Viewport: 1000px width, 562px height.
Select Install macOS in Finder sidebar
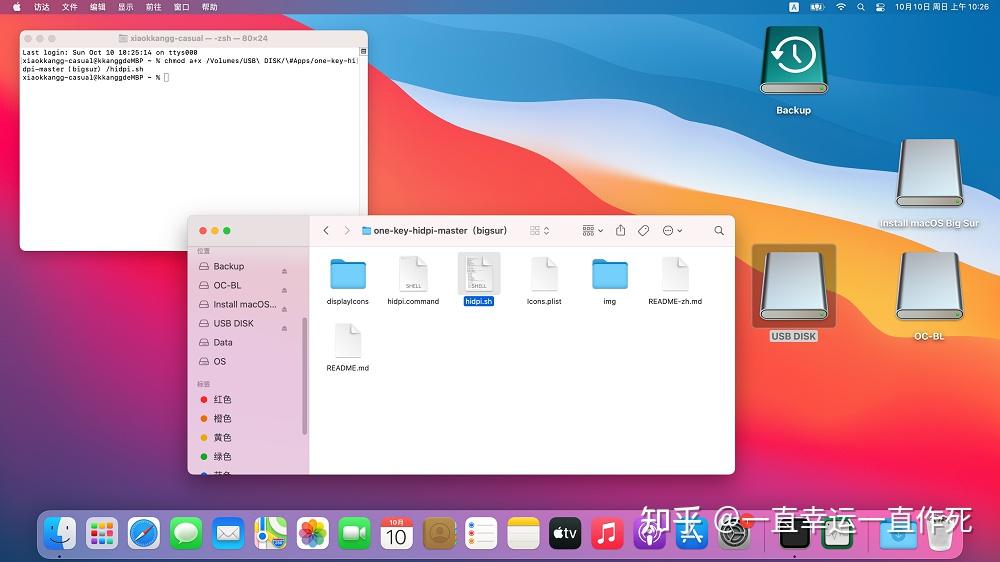(243, 304)
